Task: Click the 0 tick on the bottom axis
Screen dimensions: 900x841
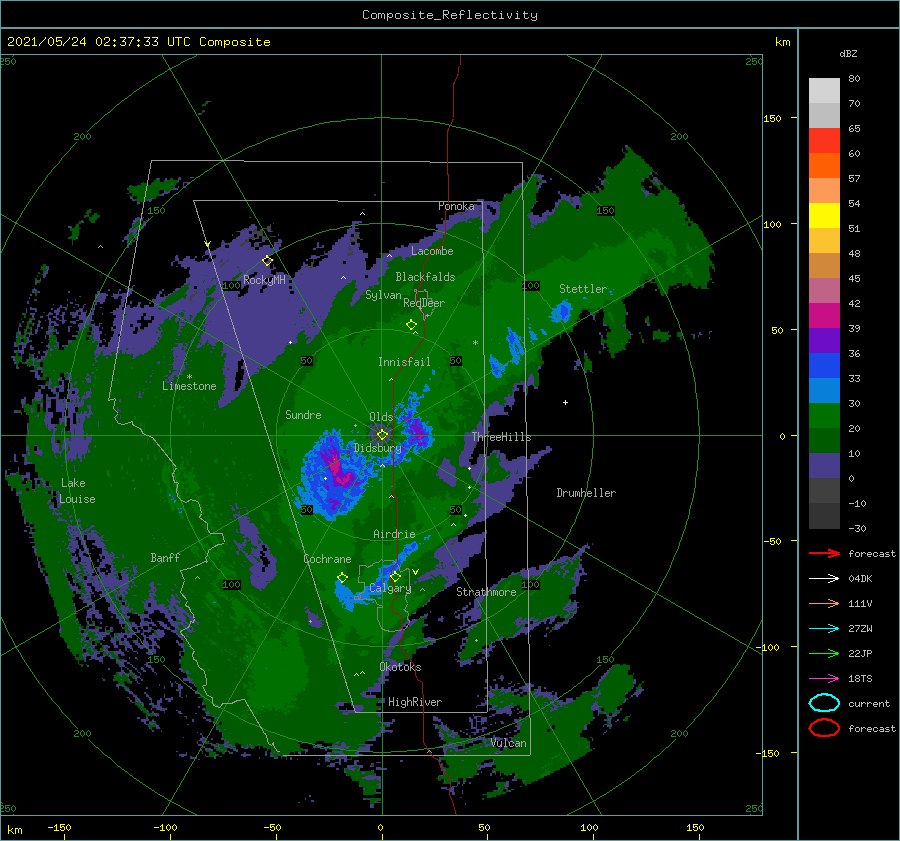Action: [x=380, y=827]
